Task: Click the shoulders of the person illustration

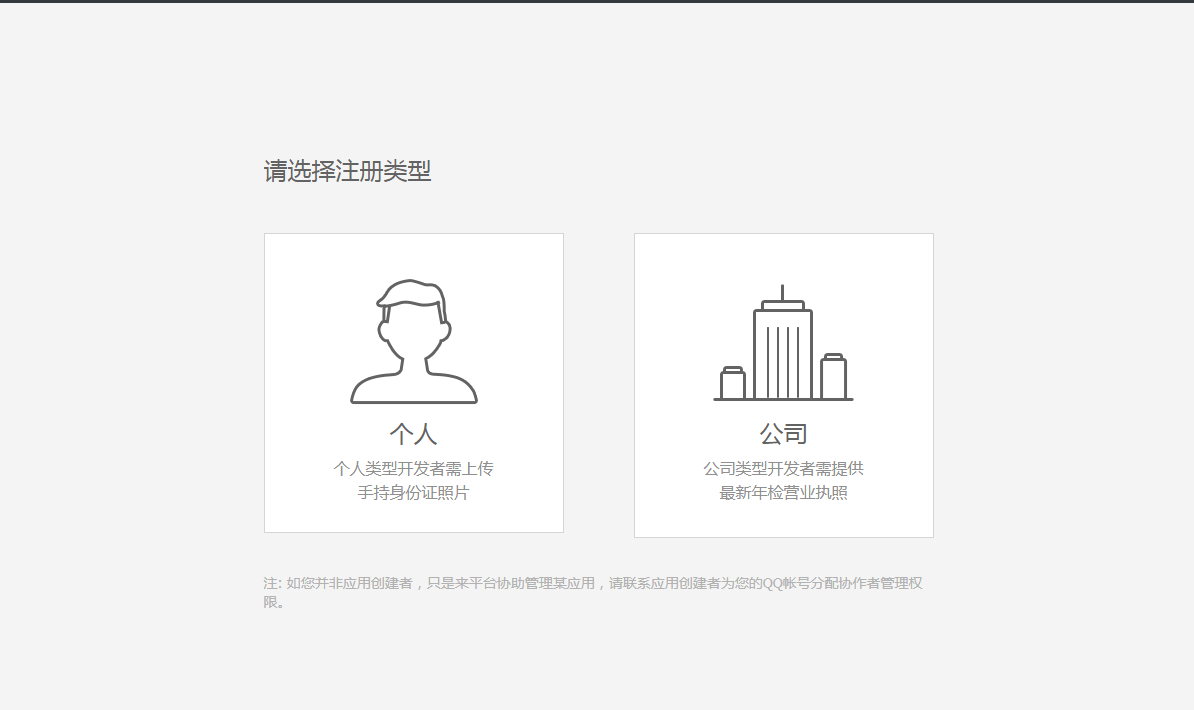Action: [x=413, y=390]
